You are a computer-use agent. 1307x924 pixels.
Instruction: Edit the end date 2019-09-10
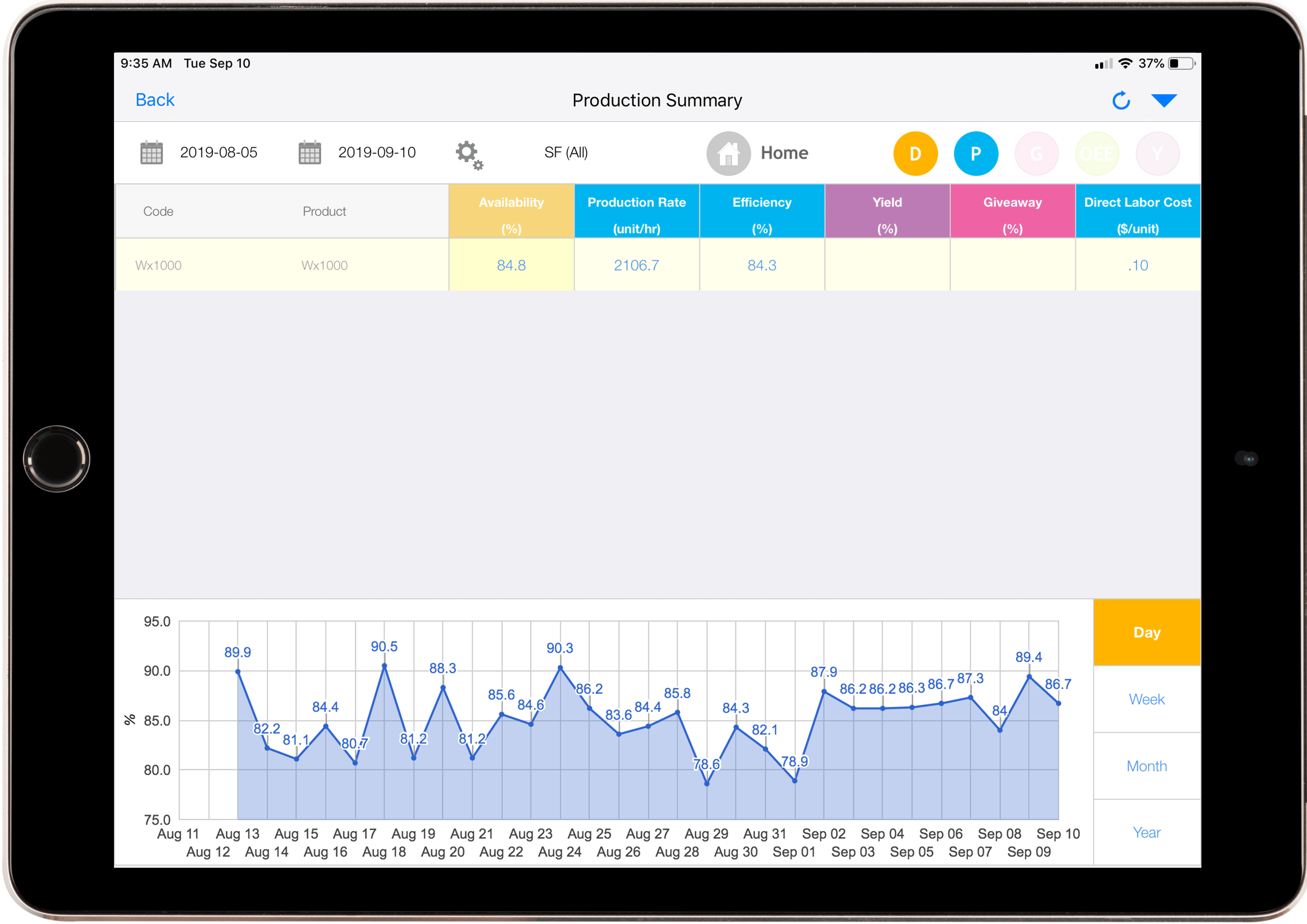tap(377, 152)
